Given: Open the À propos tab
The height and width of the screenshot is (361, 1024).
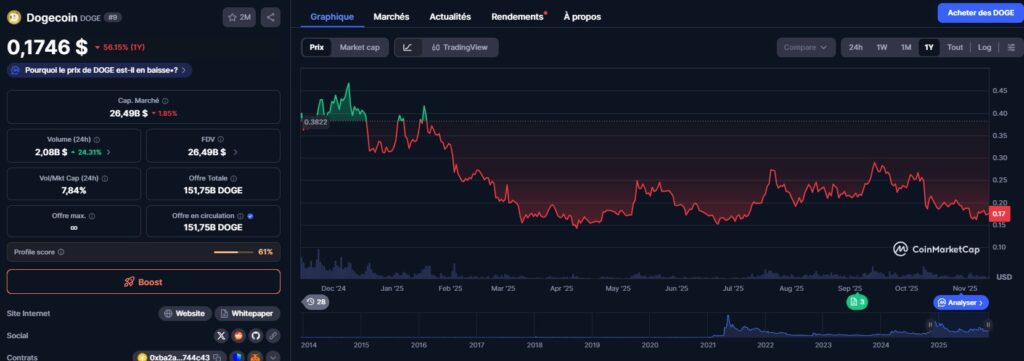Looking at the screenshot, I should coord(582,16).
